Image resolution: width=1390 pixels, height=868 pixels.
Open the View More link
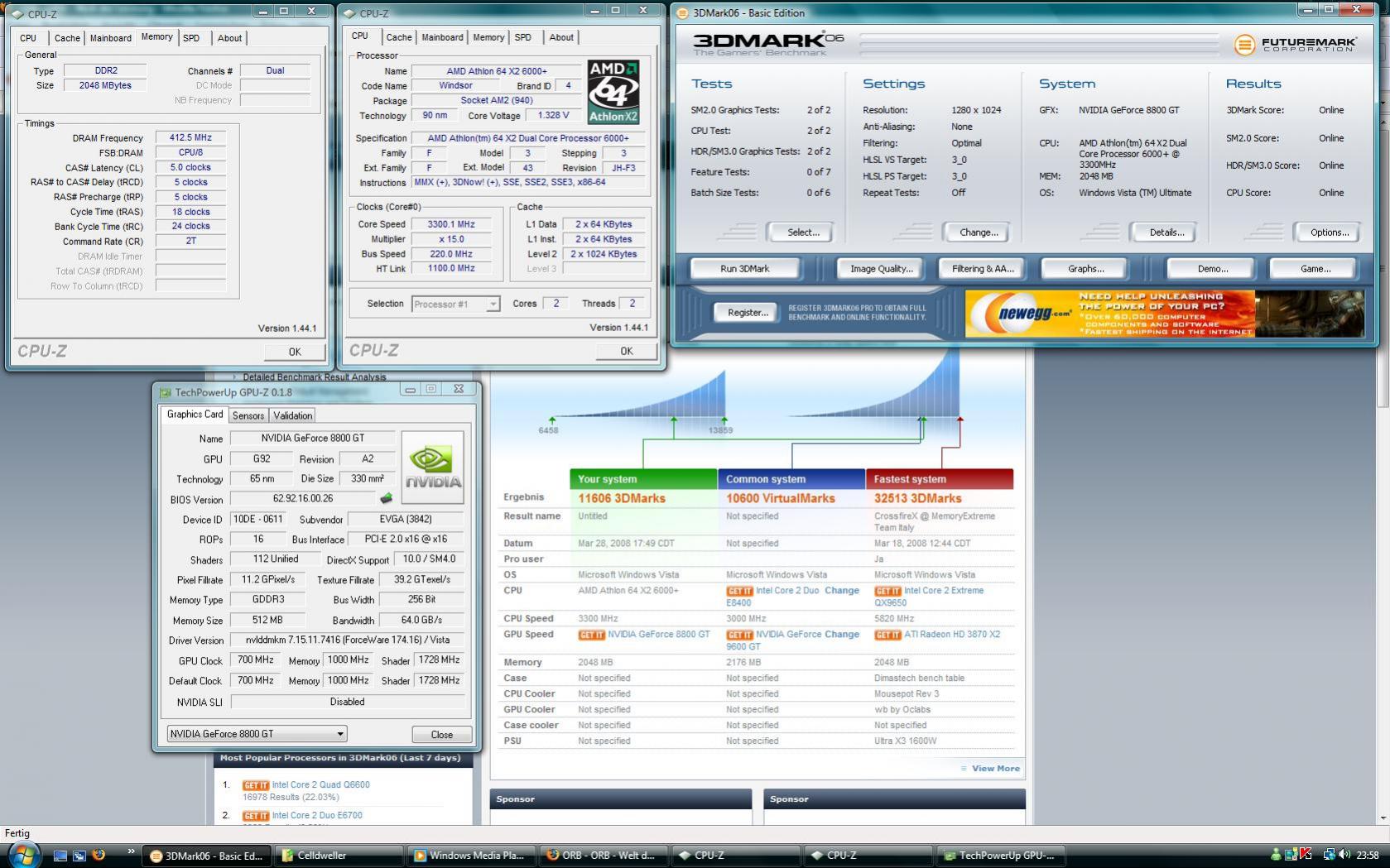995,769
